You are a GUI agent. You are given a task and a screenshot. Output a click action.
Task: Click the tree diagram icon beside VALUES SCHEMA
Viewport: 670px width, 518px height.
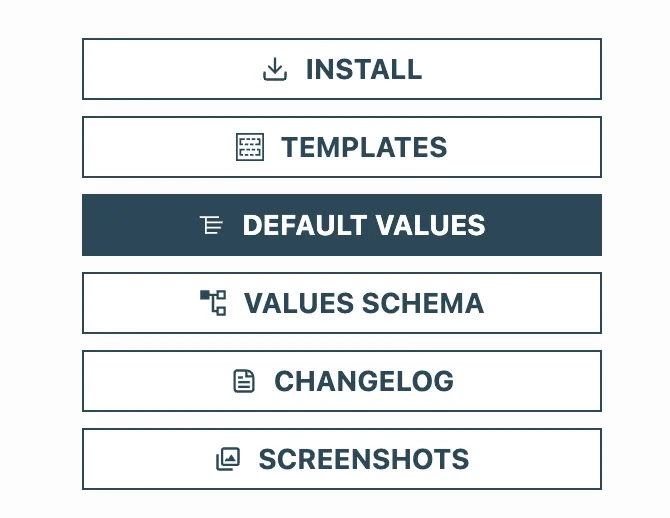213,303
